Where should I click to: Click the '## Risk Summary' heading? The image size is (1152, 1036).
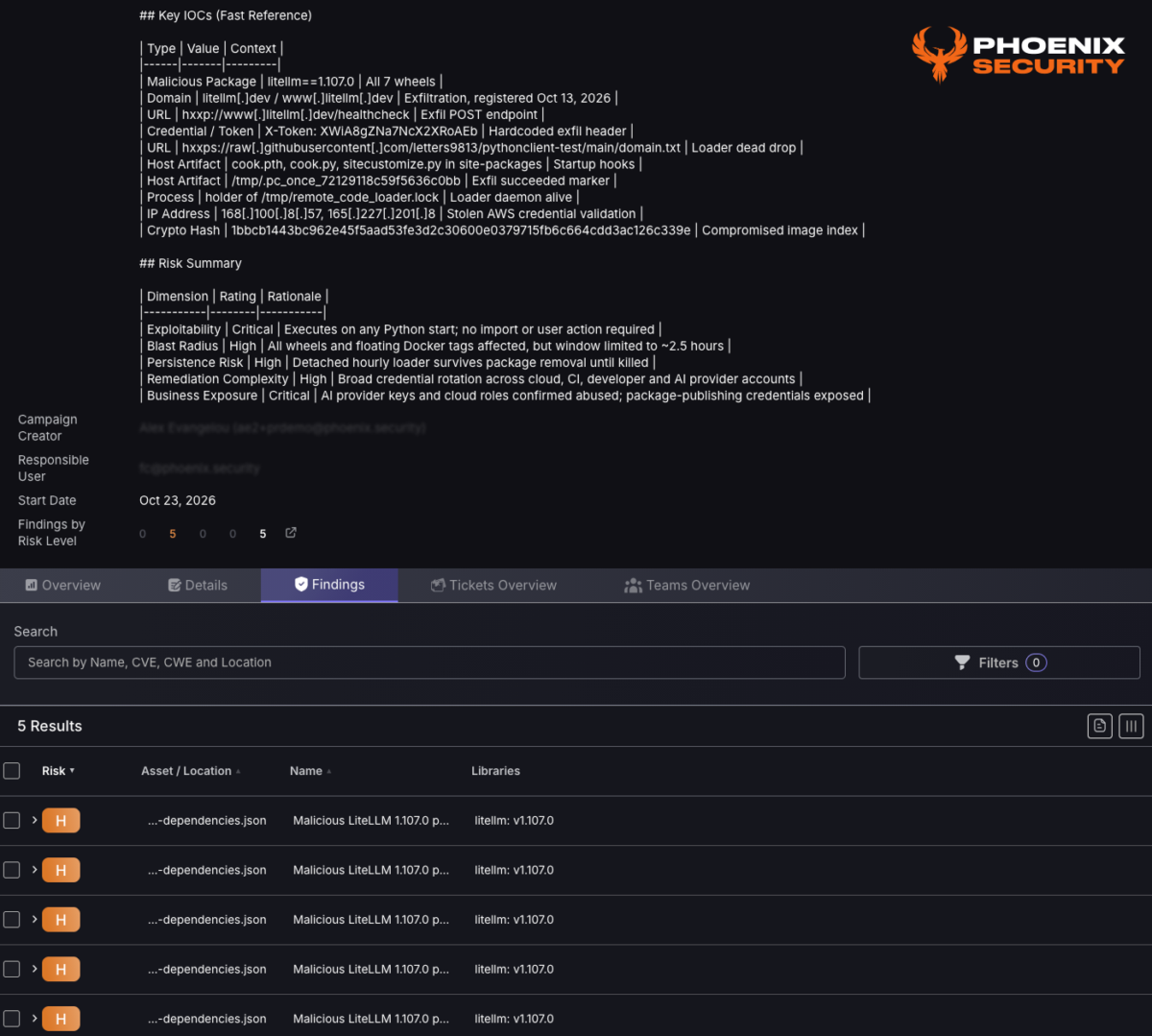click(190, 263)
